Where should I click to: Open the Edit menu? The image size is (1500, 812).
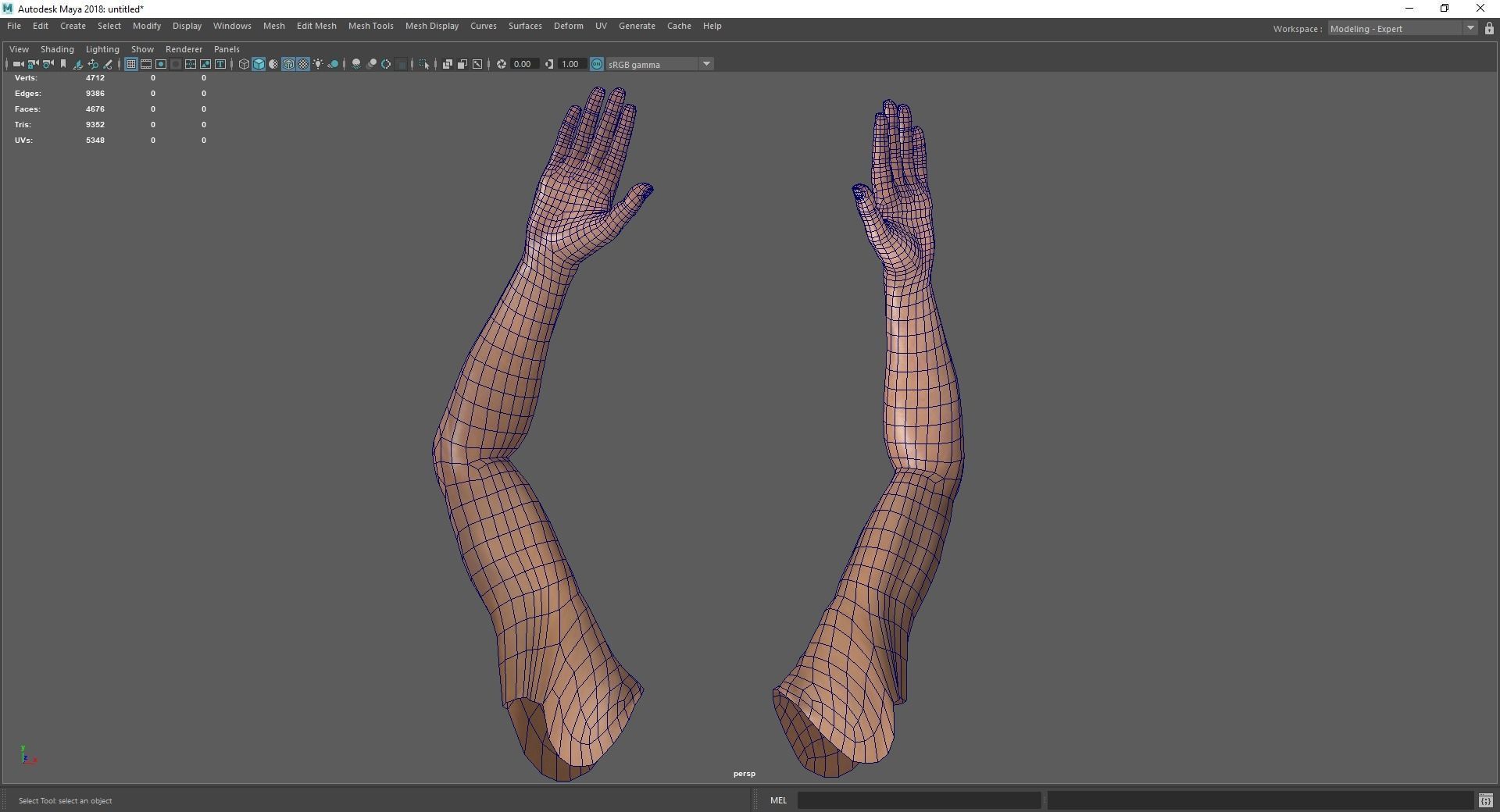[x=41, y=26]
